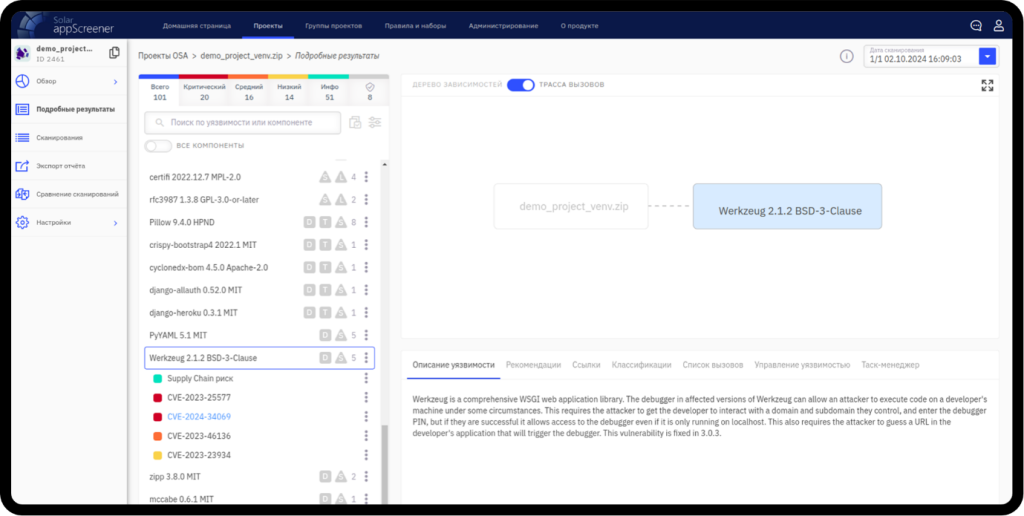
Task: Open the three-dot menu for rfc3987 1.3.8
Action: [x=366, y=199]
